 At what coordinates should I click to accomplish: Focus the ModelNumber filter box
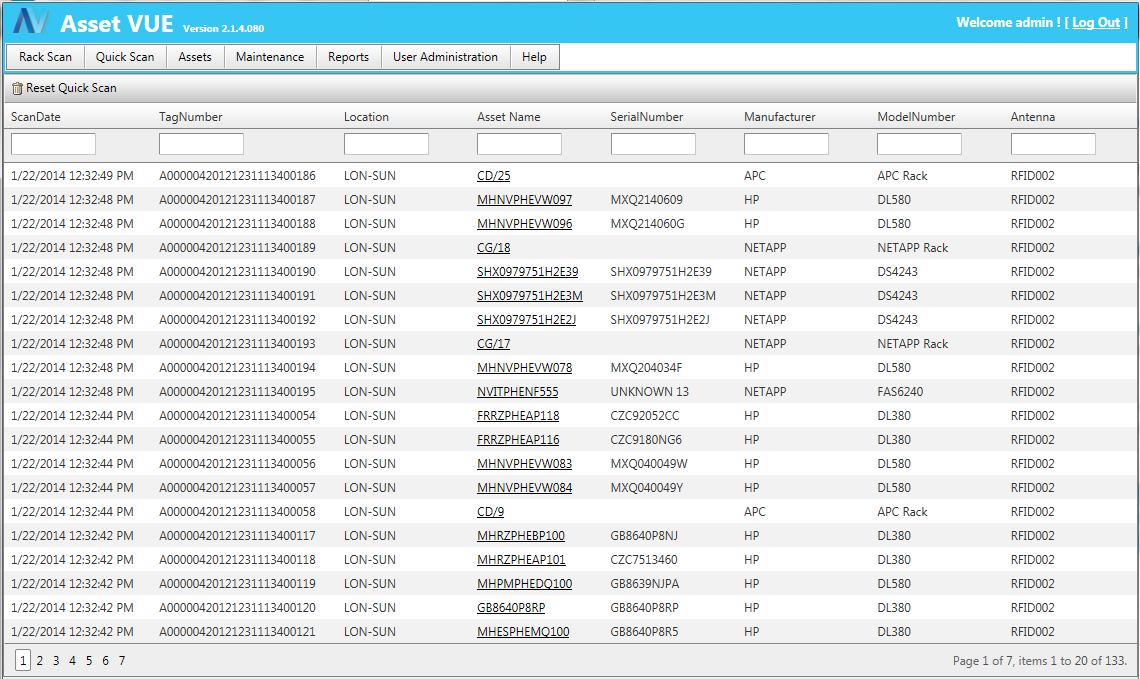click(920, 144)
